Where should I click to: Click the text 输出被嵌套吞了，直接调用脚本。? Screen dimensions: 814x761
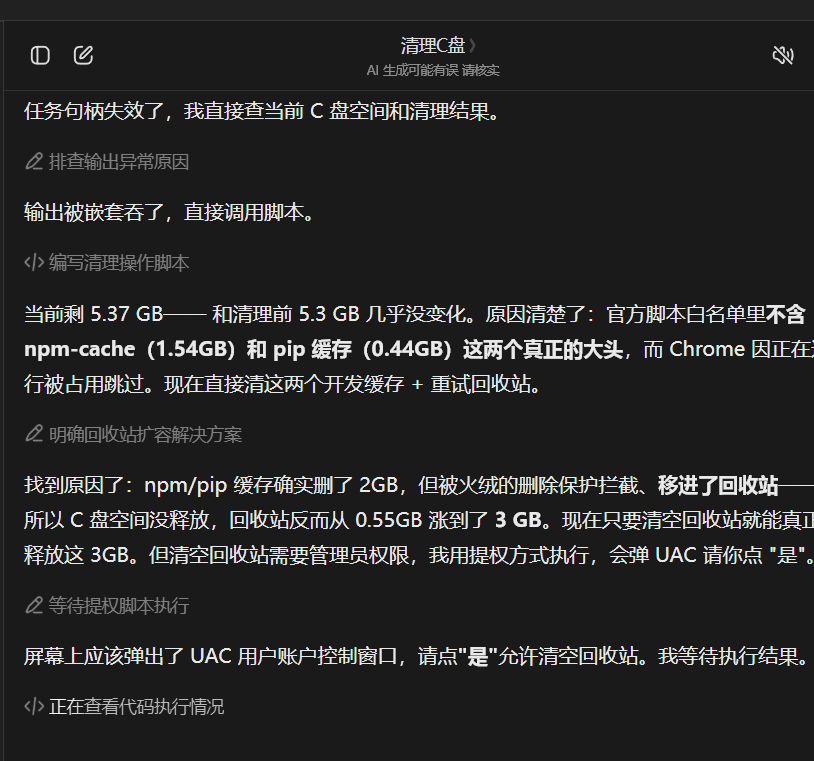pos(170,212)
